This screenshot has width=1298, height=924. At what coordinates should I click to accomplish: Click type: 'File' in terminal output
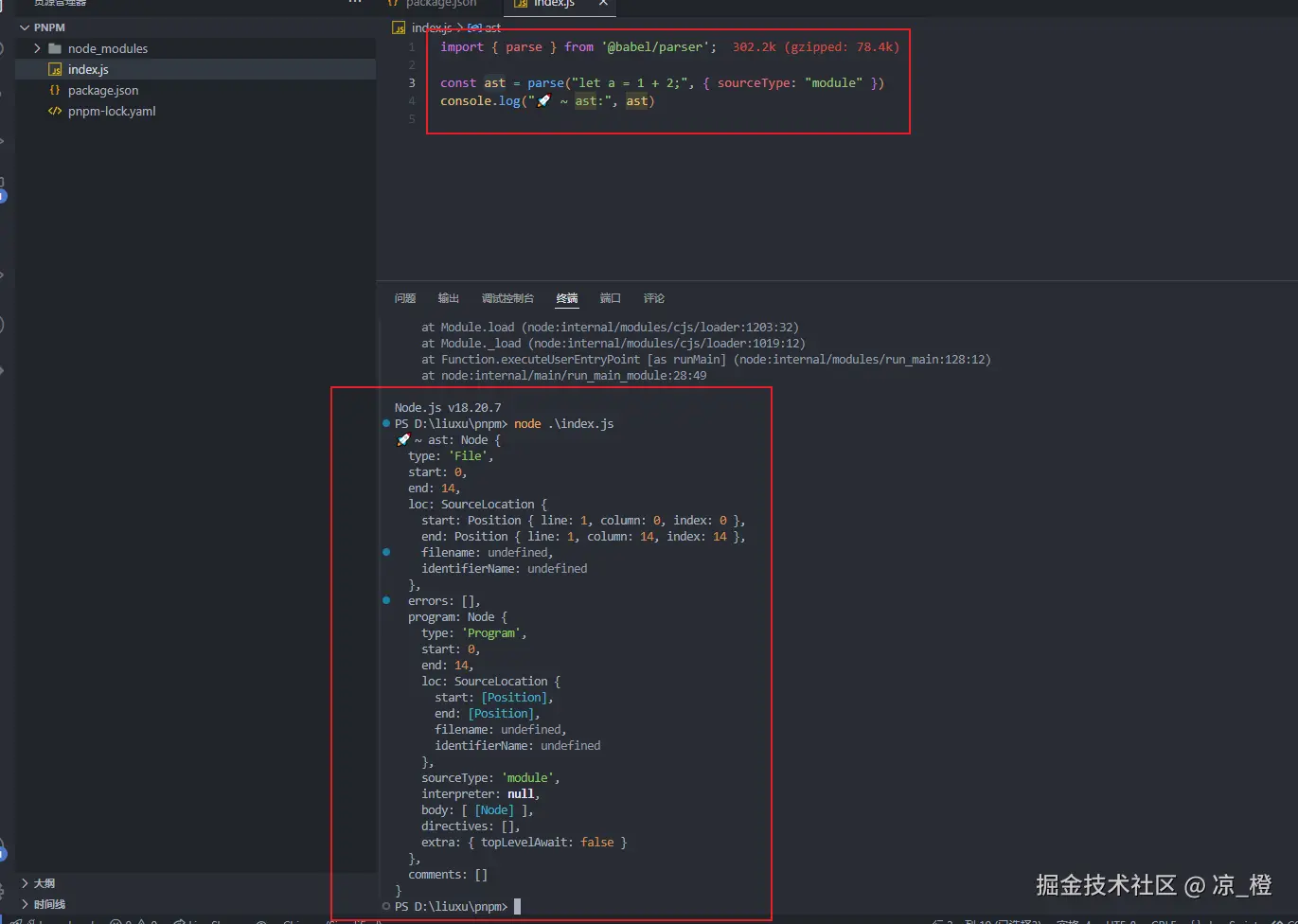451,455
